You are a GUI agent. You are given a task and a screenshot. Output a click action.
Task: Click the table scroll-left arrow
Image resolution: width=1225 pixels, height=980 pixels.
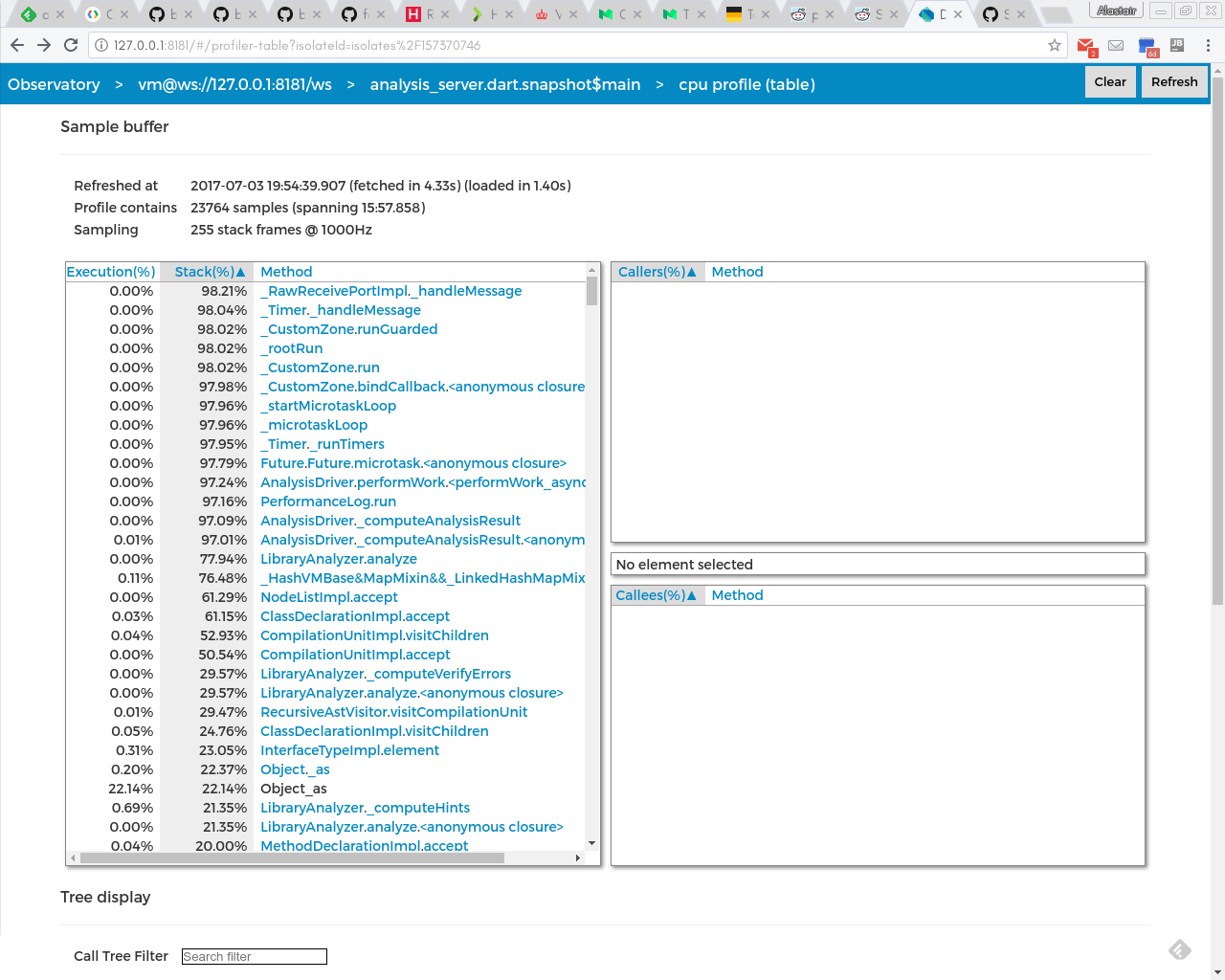[73, 858]
